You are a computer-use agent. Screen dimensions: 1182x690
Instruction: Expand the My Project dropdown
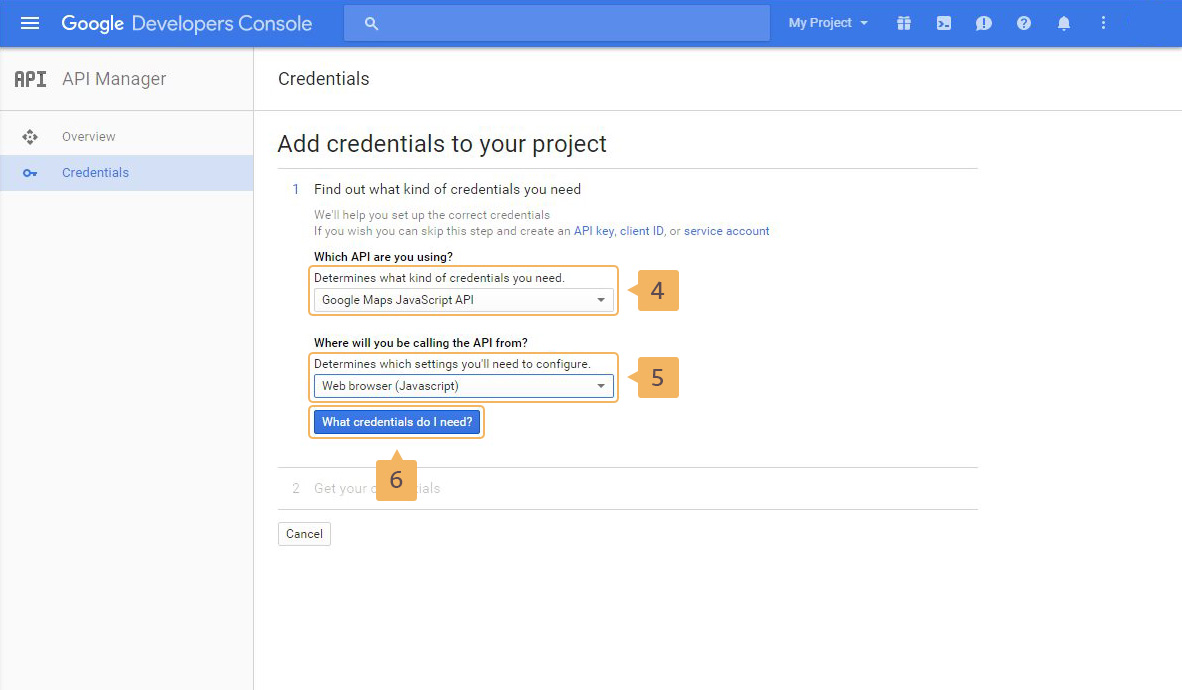pyautogui.click(x=828, y=23)
